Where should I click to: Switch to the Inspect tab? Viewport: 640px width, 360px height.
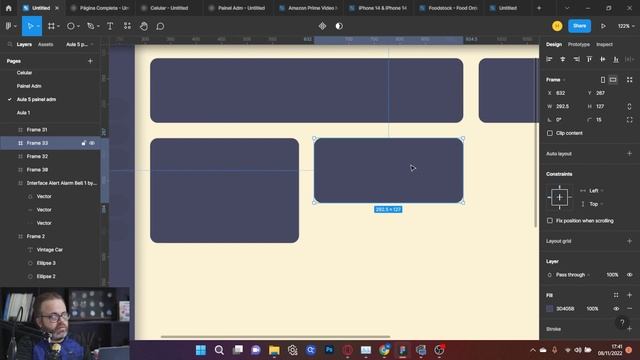[x=604, y=44]
